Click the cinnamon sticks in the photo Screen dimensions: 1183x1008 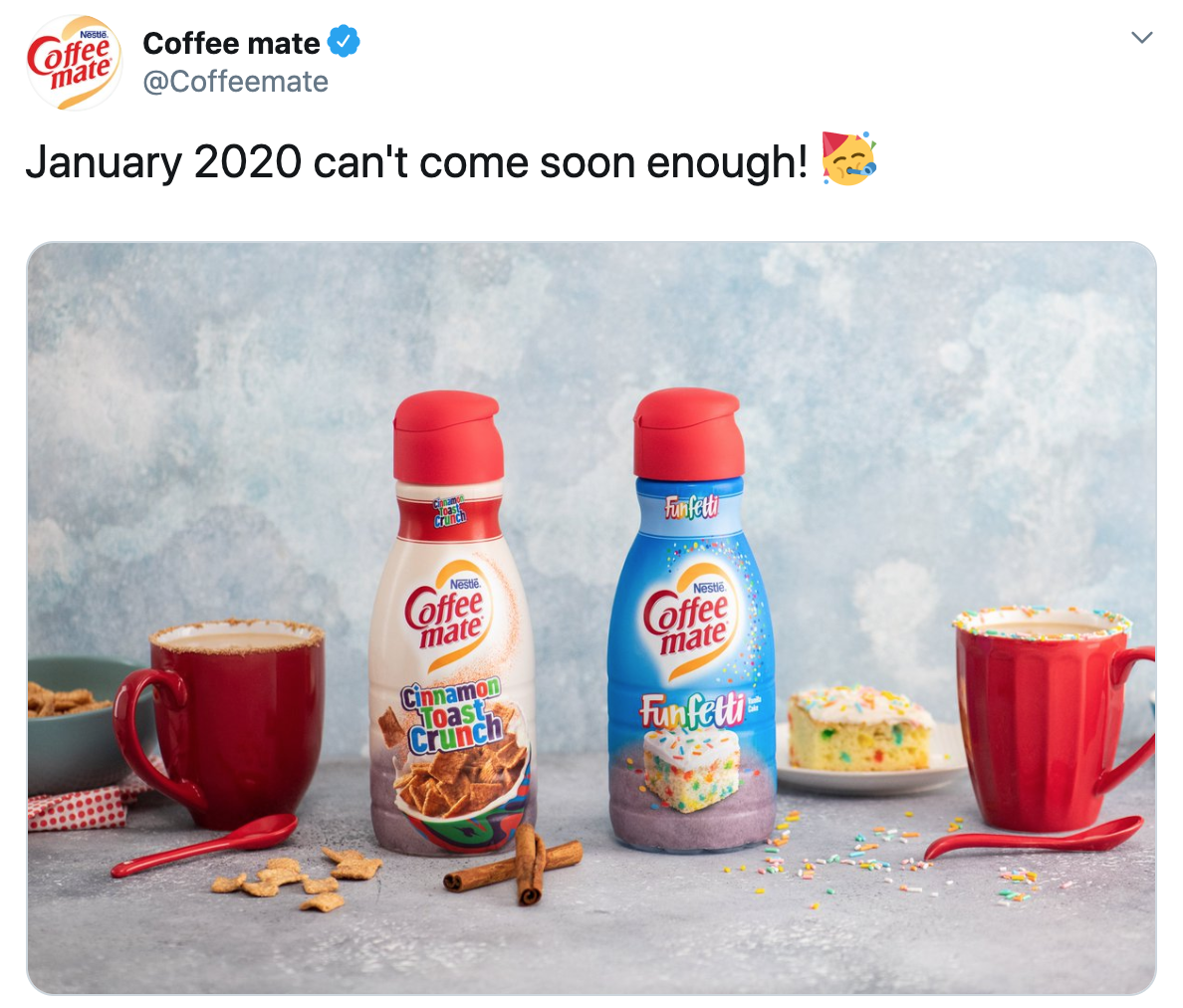(x=518, y=865)
